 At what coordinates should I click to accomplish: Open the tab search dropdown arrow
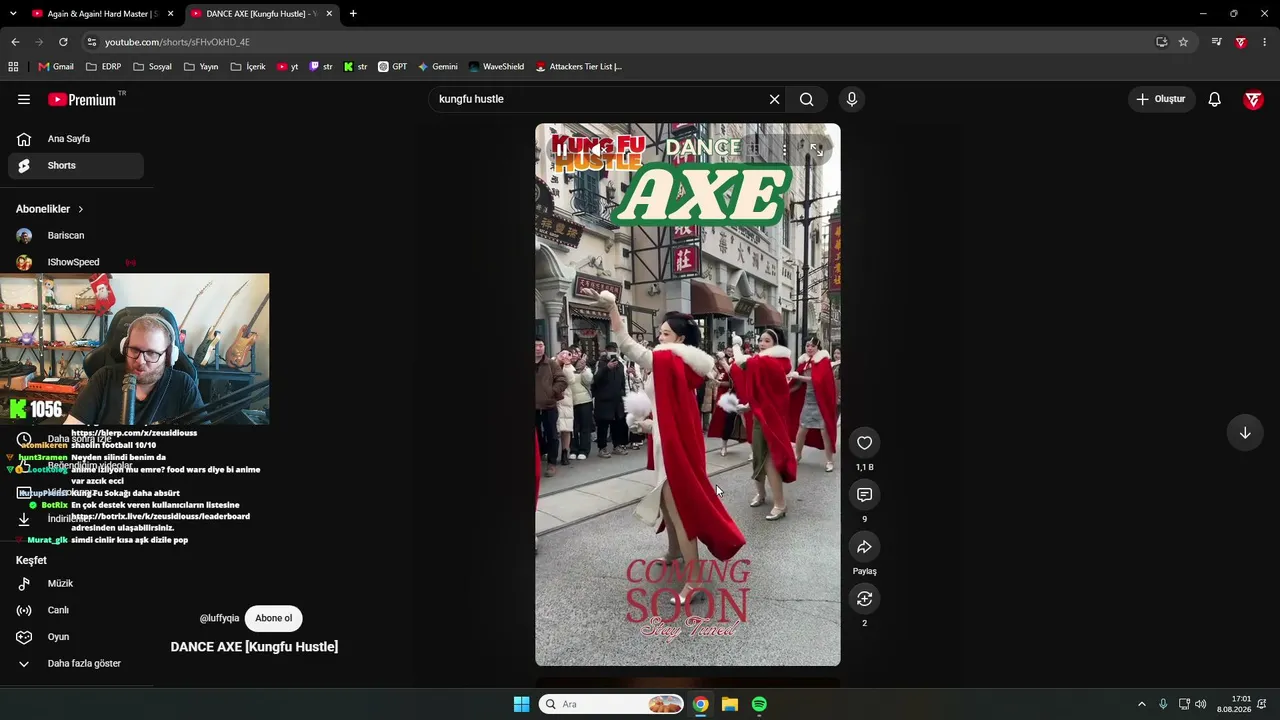13,14
